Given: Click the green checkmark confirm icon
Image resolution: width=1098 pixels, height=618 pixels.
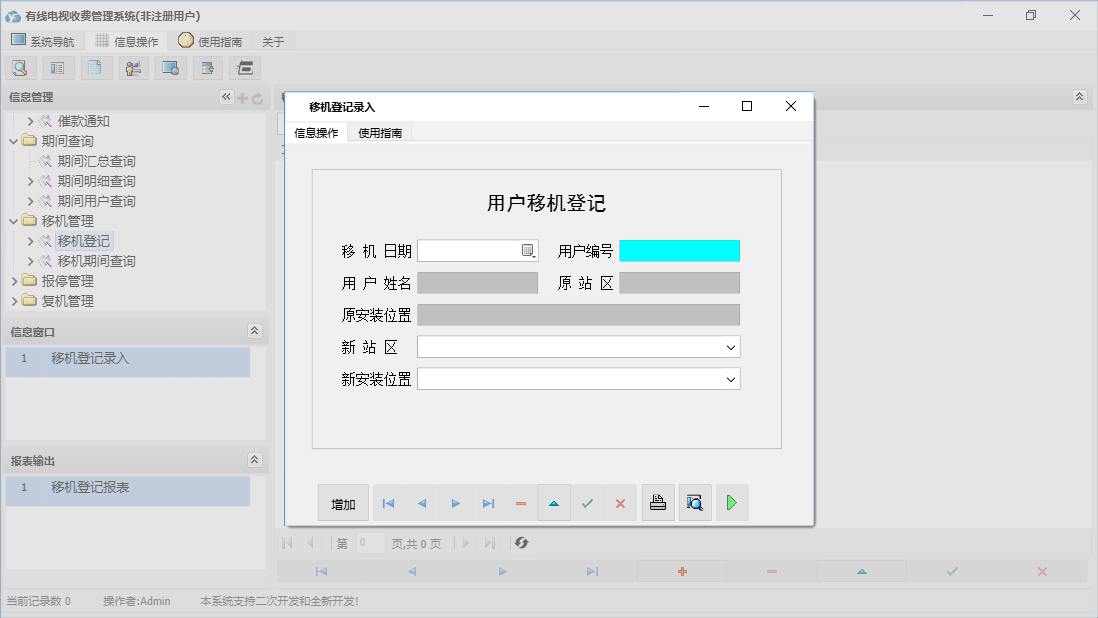Looking at the screenshot, I should (x=588, y=503).
